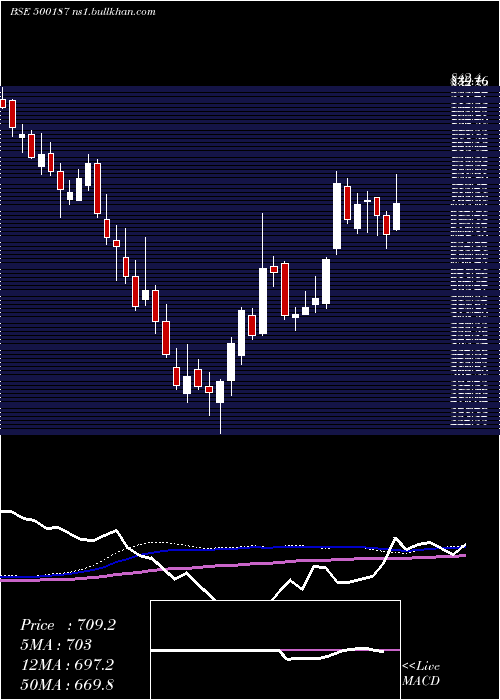Image resolution: width=500 pixels, height=700 pixels.
Task: Click inside the MACD inset chart box
Action: tap(275, 650)
